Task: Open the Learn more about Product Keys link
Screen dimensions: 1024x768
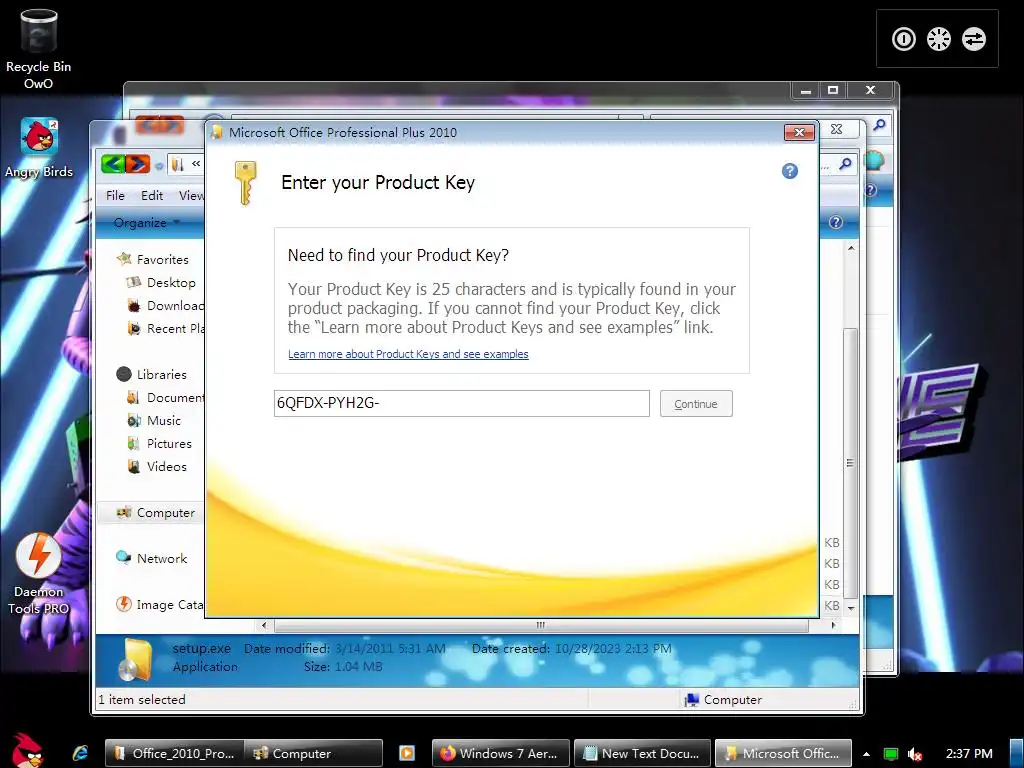Action: pyautogui.click(x=408, y=354)
